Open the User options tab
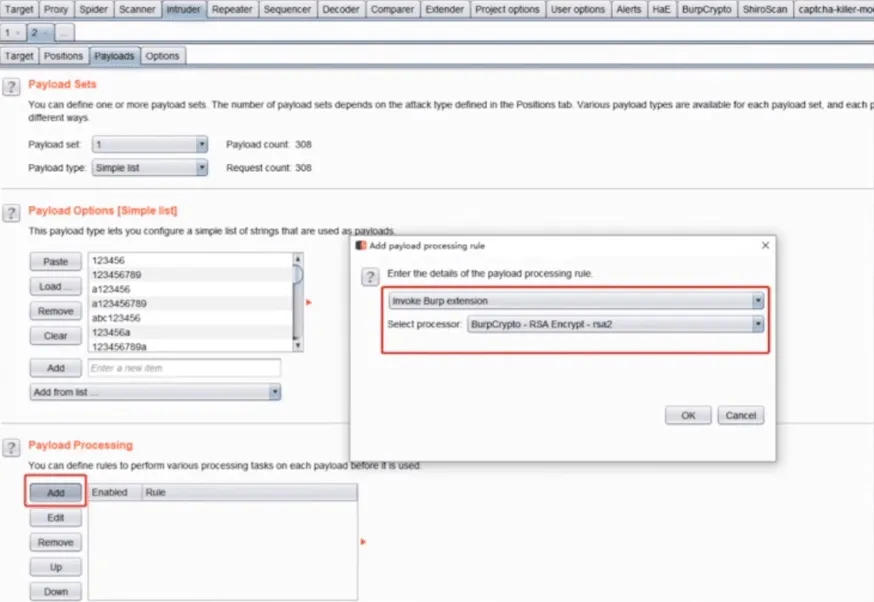 578,9
